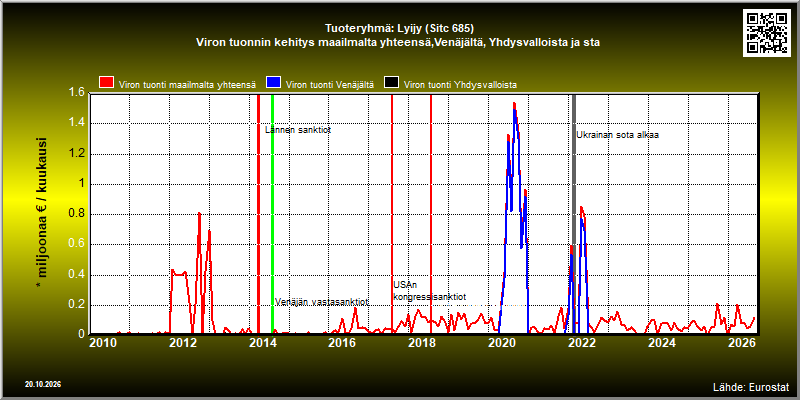Click x-axis label 2010
Image resolution: width=800 pixels, height=400 pixels.
click(x=103, y=343)
